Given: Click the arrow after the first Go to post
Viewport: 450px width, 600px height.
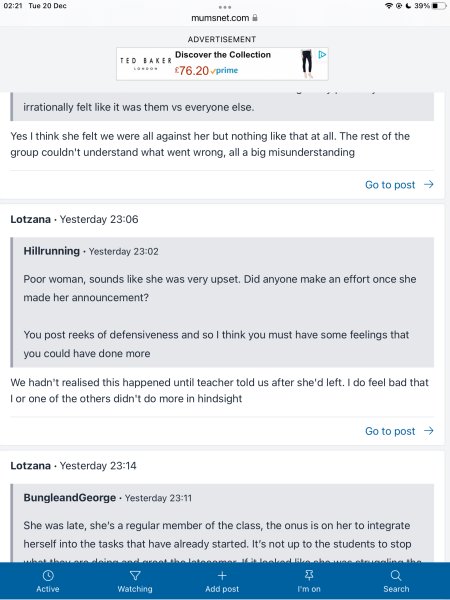Looking at the screenshot, I should click(429, 184).
